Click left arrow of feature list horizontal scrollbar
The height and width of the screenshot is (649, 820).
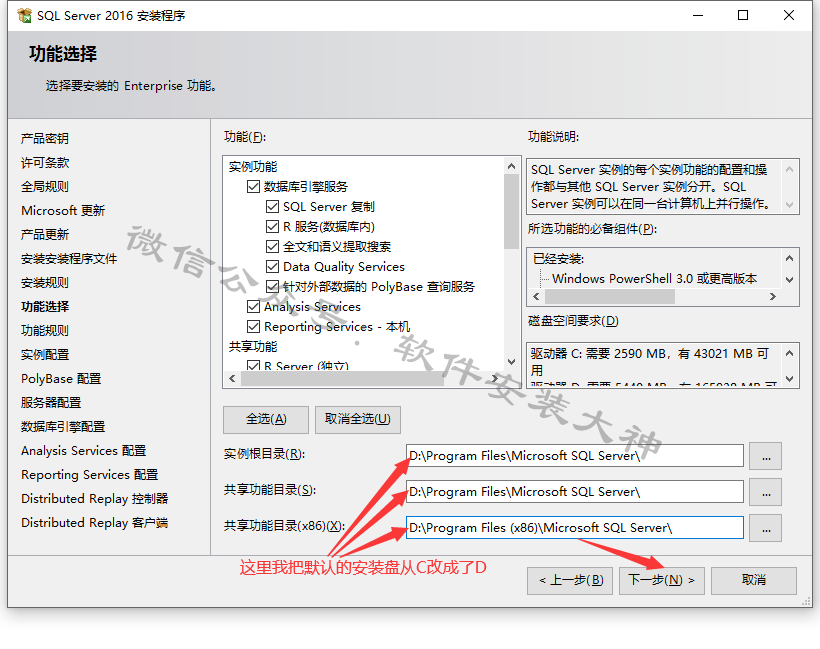232,378
